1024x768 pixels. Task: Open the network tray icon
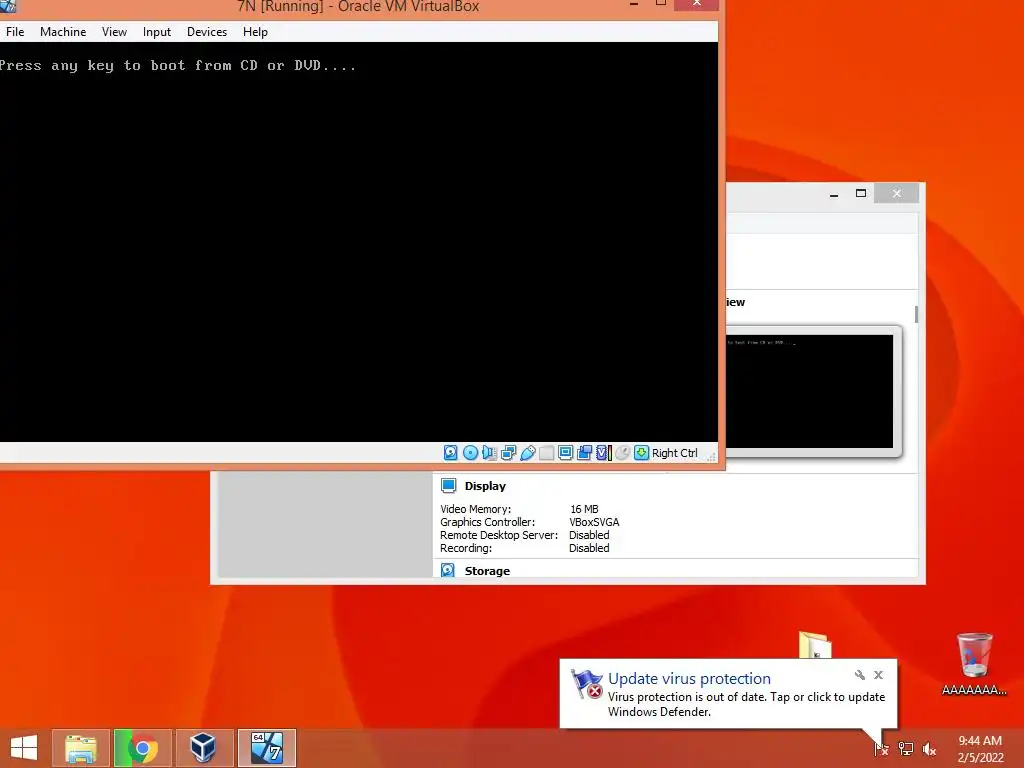[x=906, y=748]
